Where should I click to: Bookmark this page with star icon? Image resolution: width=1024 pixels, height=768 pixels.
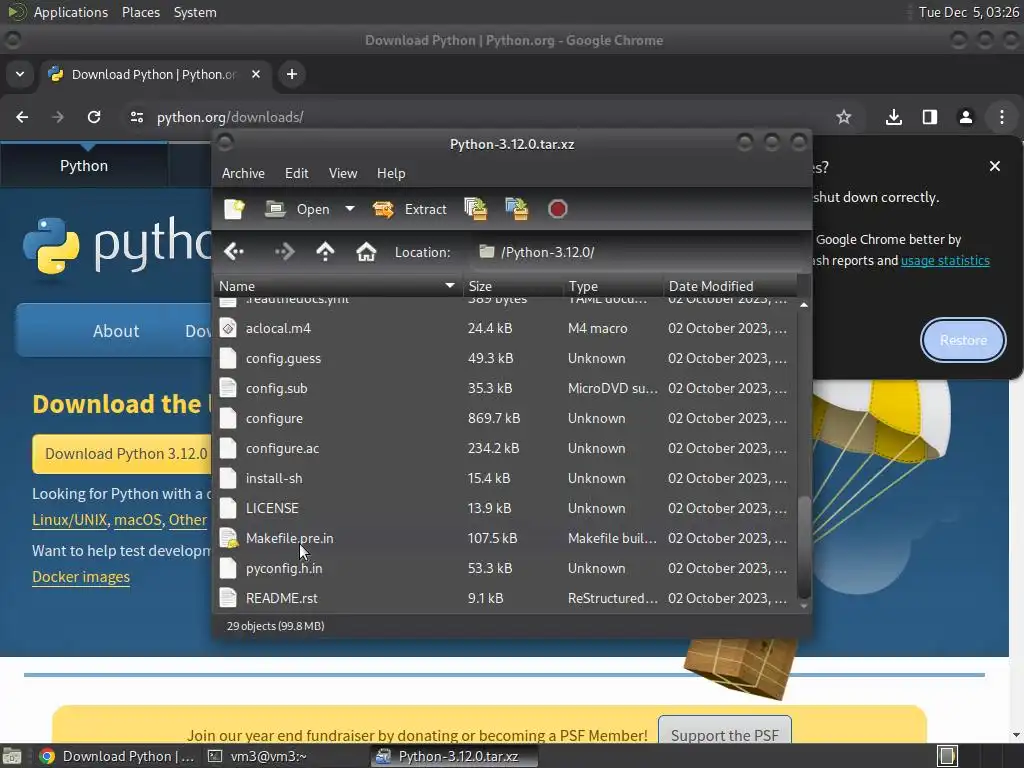(x=844, y=117)
